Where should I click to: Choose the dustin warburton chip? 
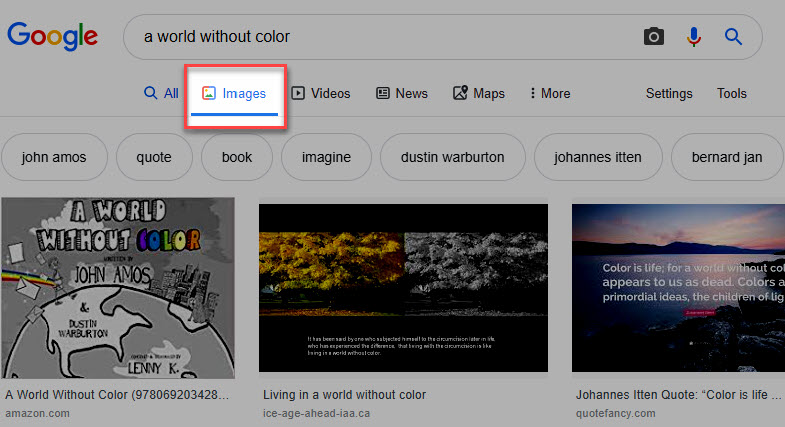tap(452, 157)
